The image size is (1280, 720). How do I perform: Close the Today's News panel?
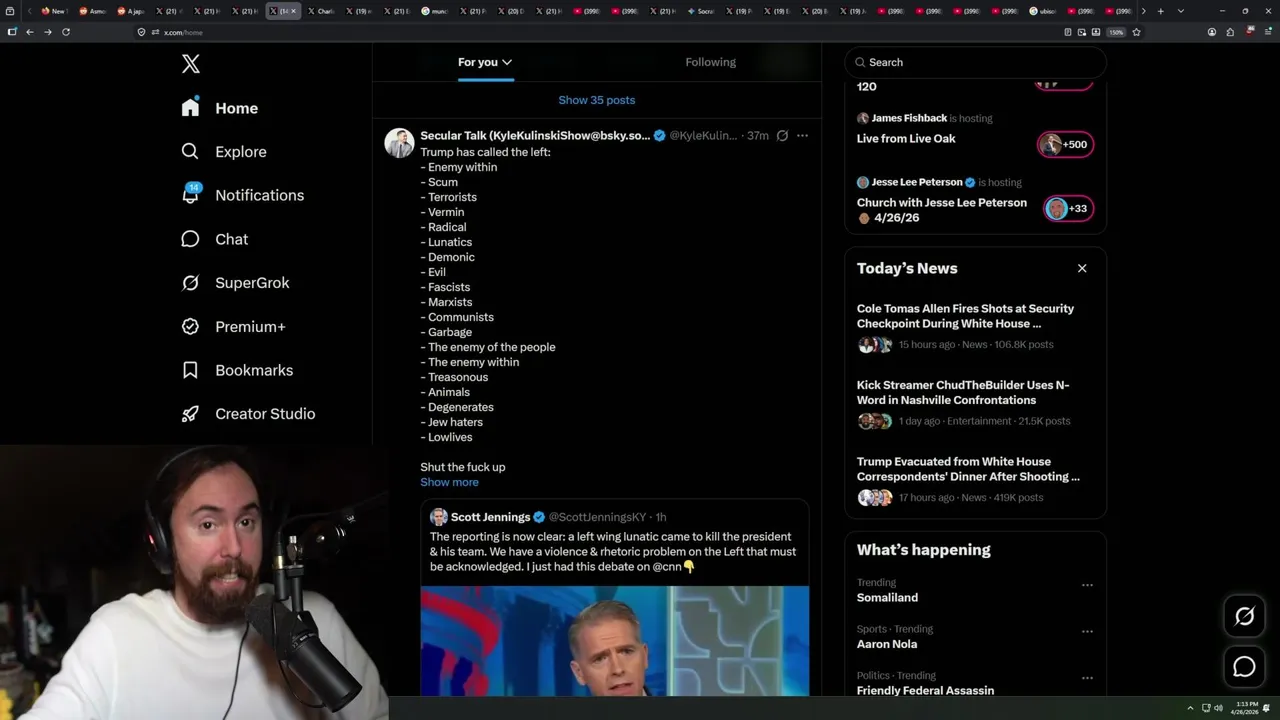pyautogui.click(x=1082, y=268)
